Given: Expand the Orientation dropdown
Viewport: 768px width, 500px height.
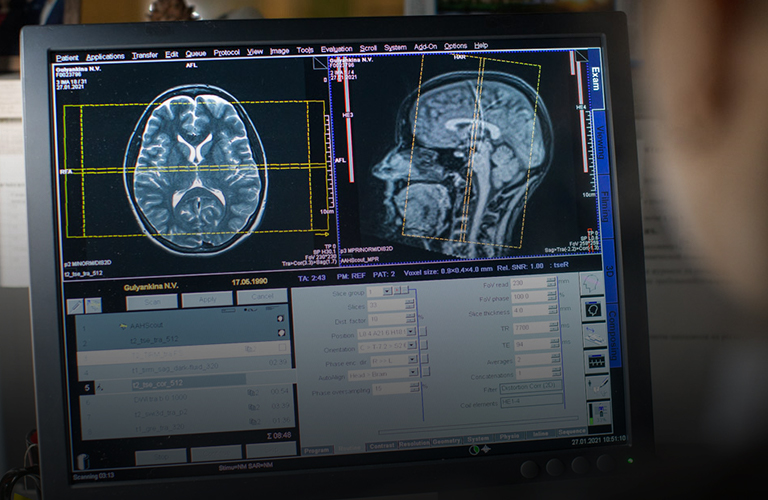Looking at the screenshot, I should point(412,345).
